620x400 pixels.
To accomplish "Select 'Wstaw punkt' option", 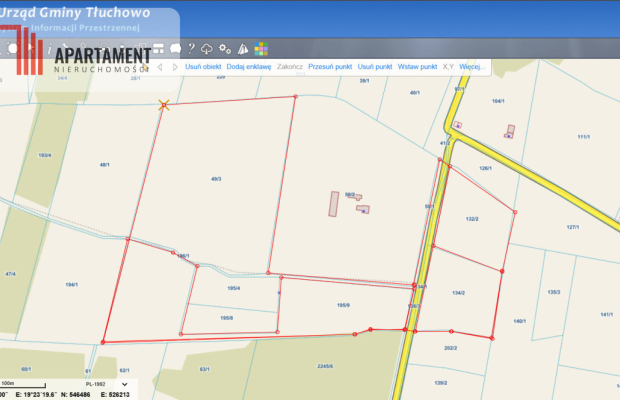I will pyautogui.click(x=417, y=67).
